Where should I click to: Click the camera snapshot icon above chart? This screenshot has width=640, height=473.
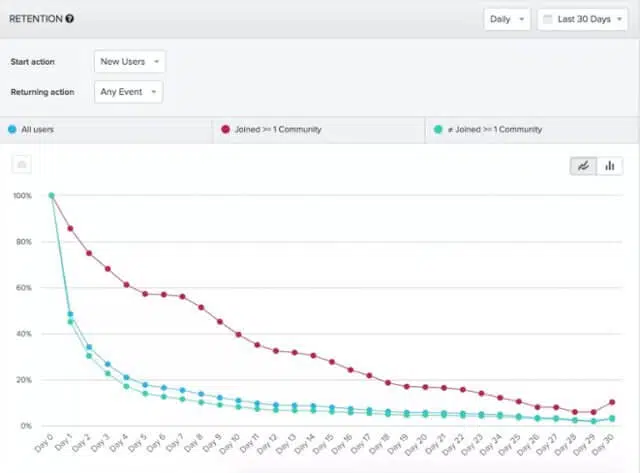22,164
